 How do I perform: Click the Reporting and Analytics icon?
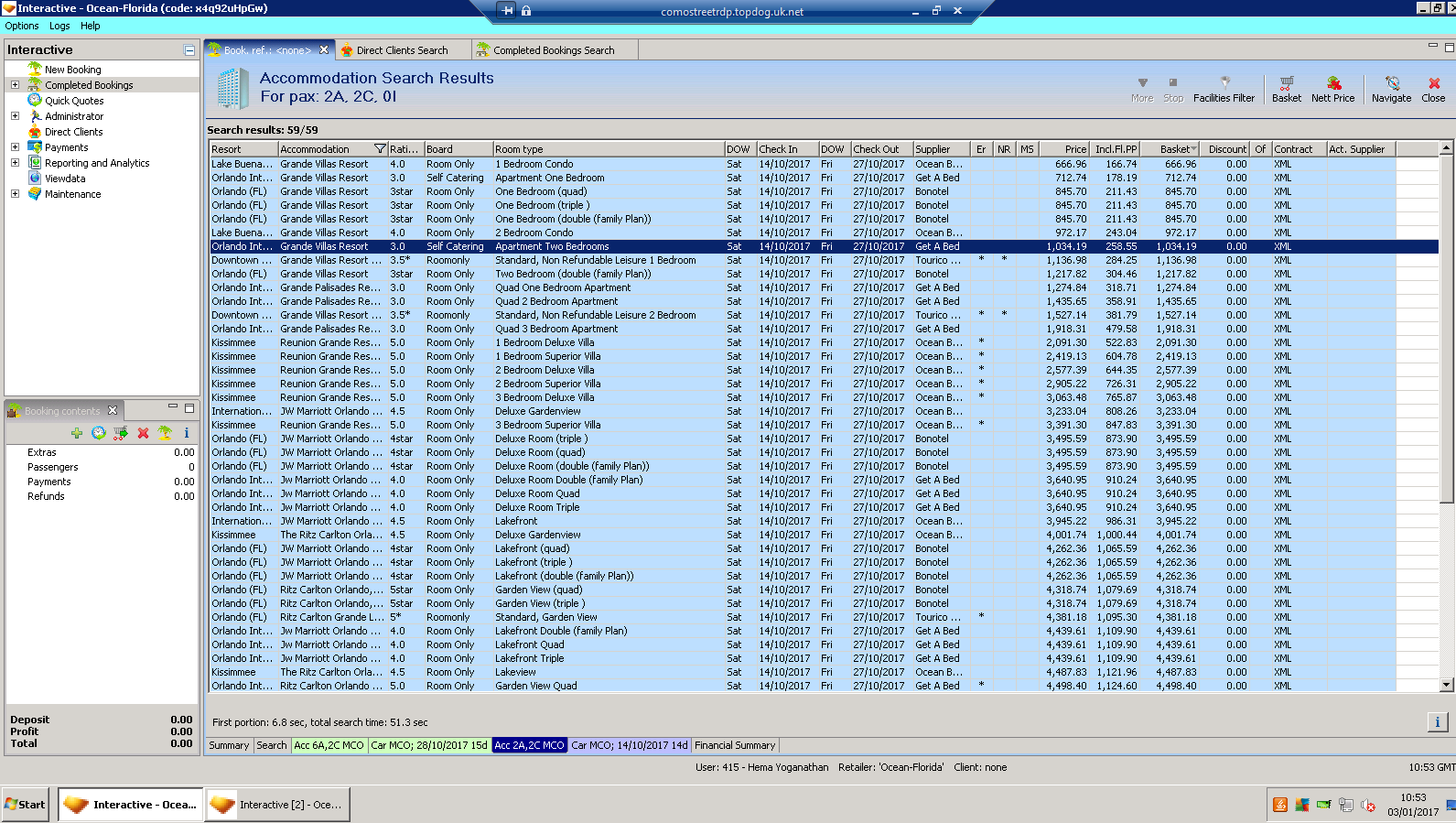pos(35,163)
